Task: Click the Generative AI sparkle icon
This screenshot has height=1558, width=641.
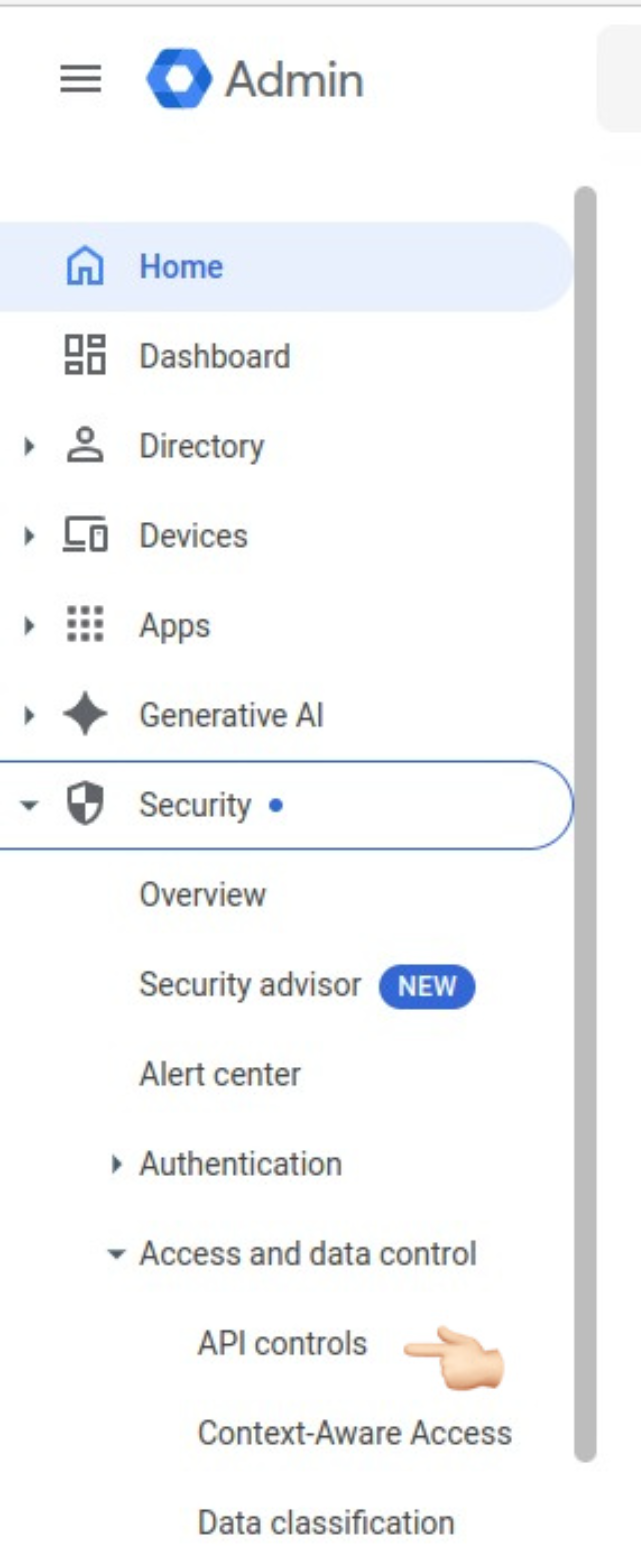Action: [x=85, y=716]
